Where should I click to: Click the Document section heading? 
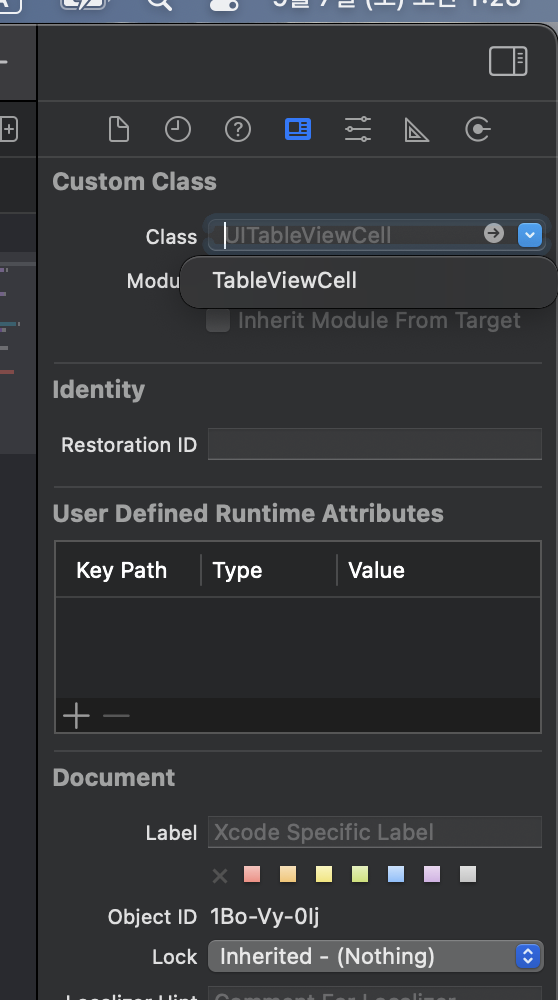click(x=114, y=777)
